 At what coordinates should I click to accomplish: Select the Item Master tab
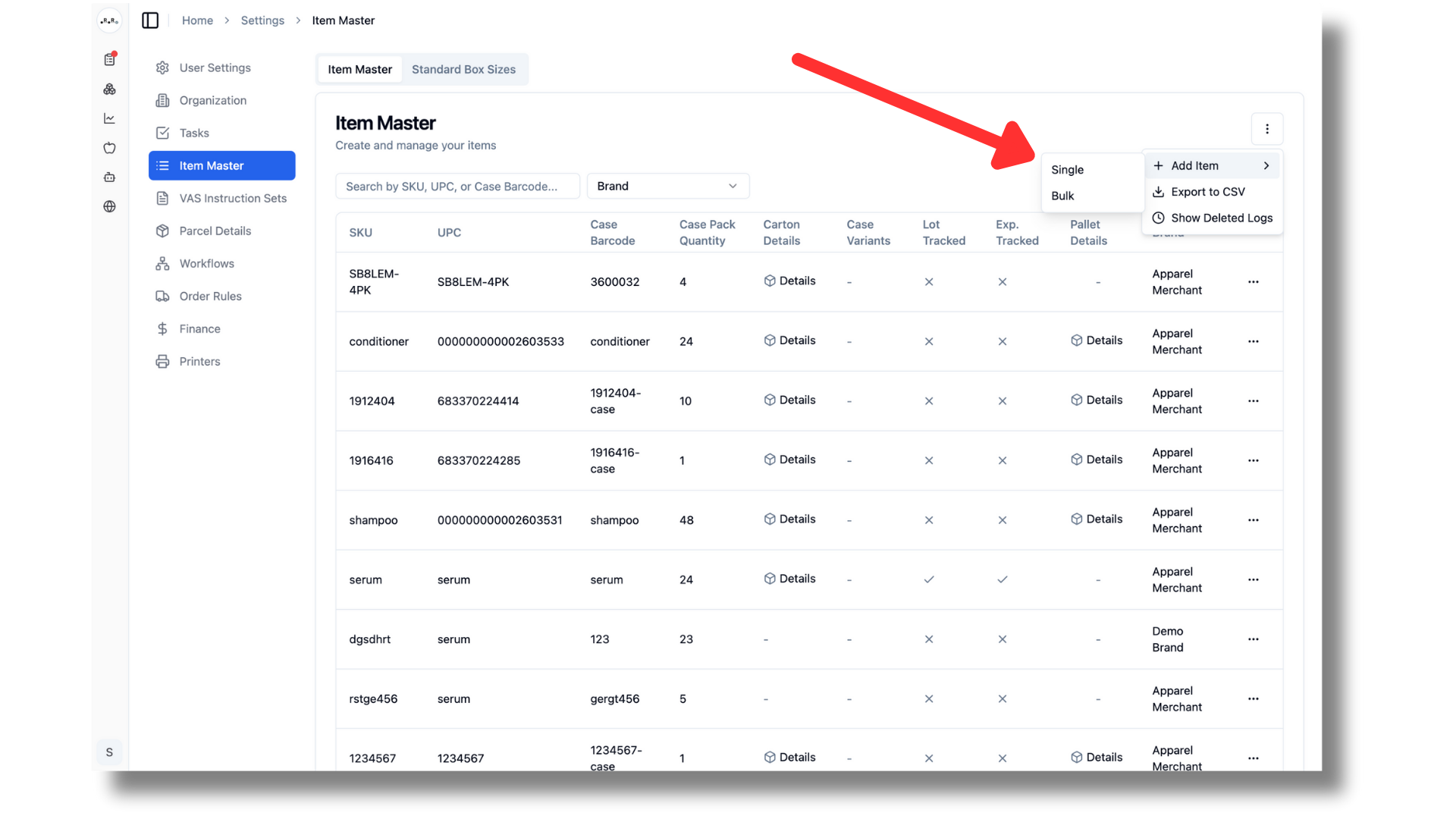(x=359, y=69)
